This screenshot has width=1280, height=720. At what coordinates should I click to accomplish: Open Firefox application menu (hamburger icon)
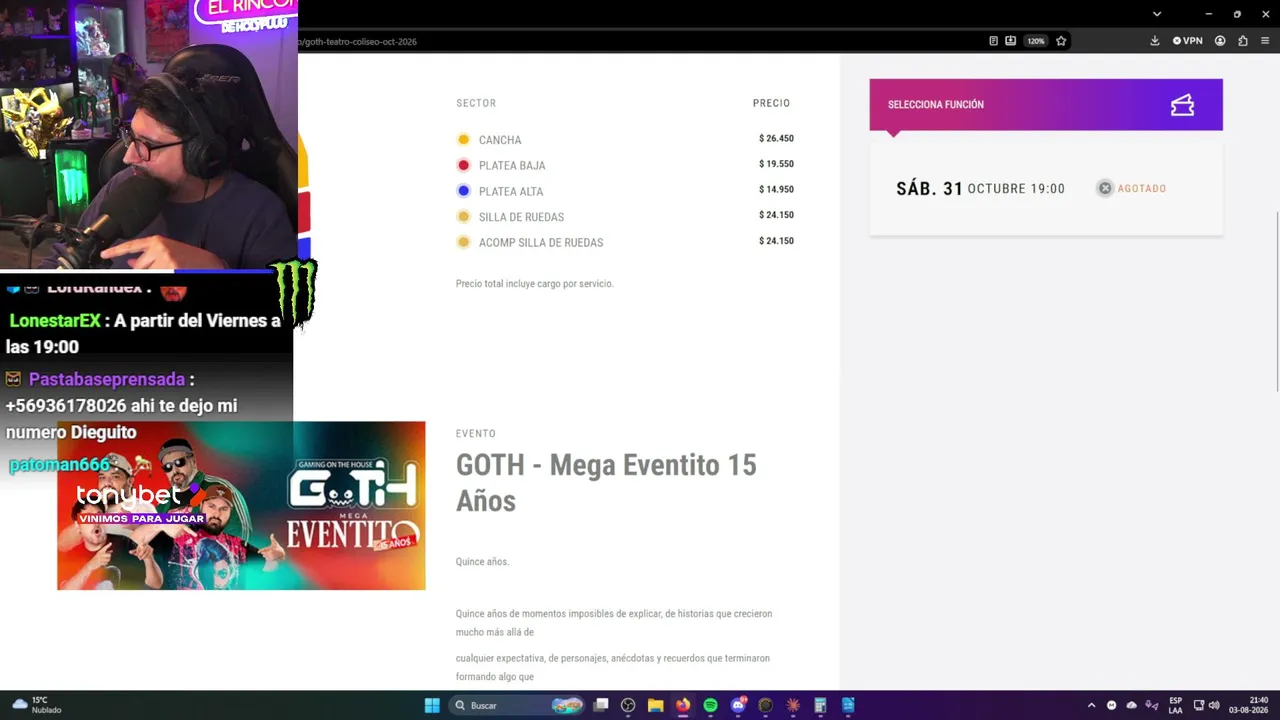point(1265,41)
